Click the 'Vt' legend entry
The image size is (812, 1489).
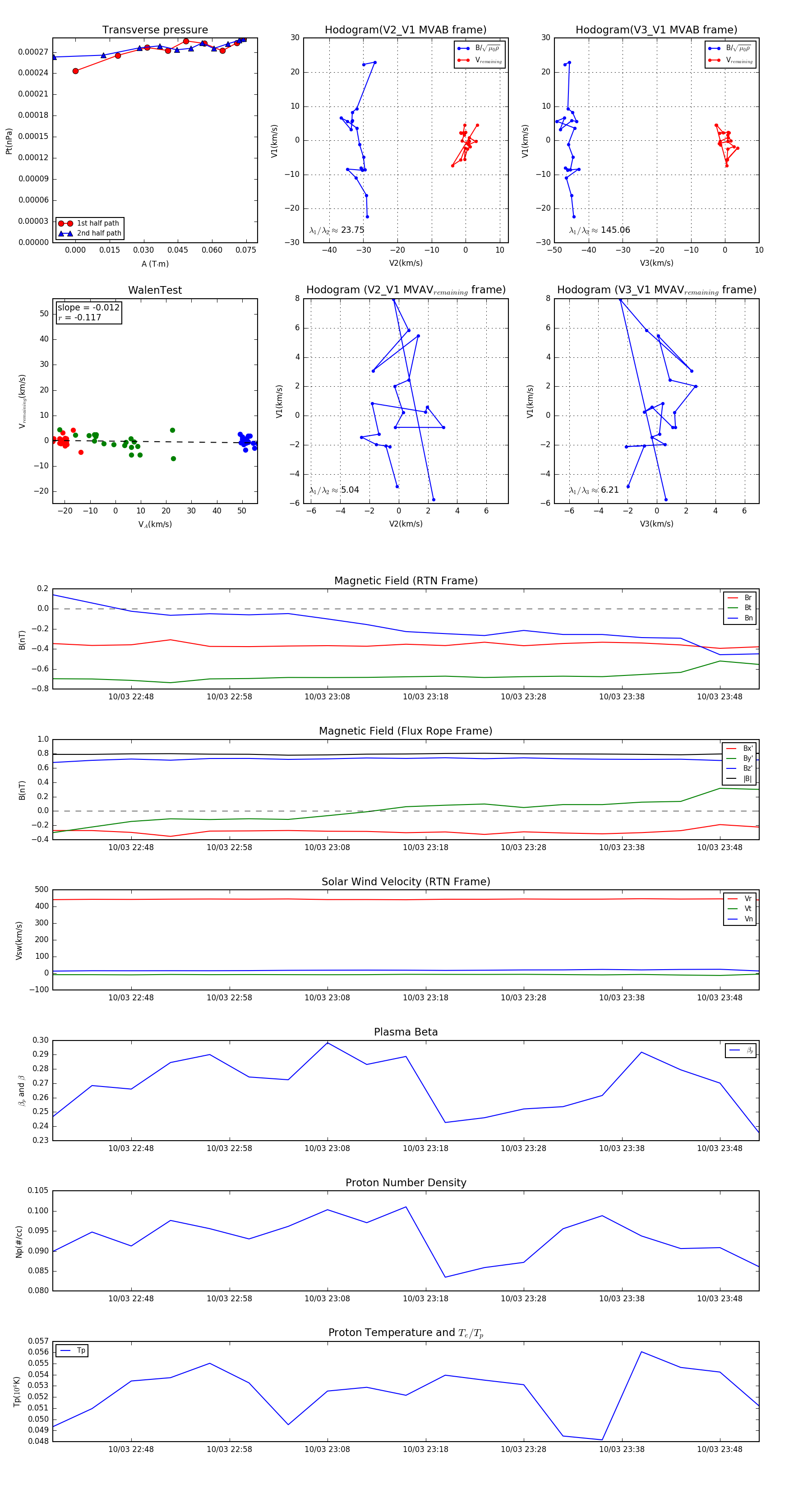[x=740, y=909]
